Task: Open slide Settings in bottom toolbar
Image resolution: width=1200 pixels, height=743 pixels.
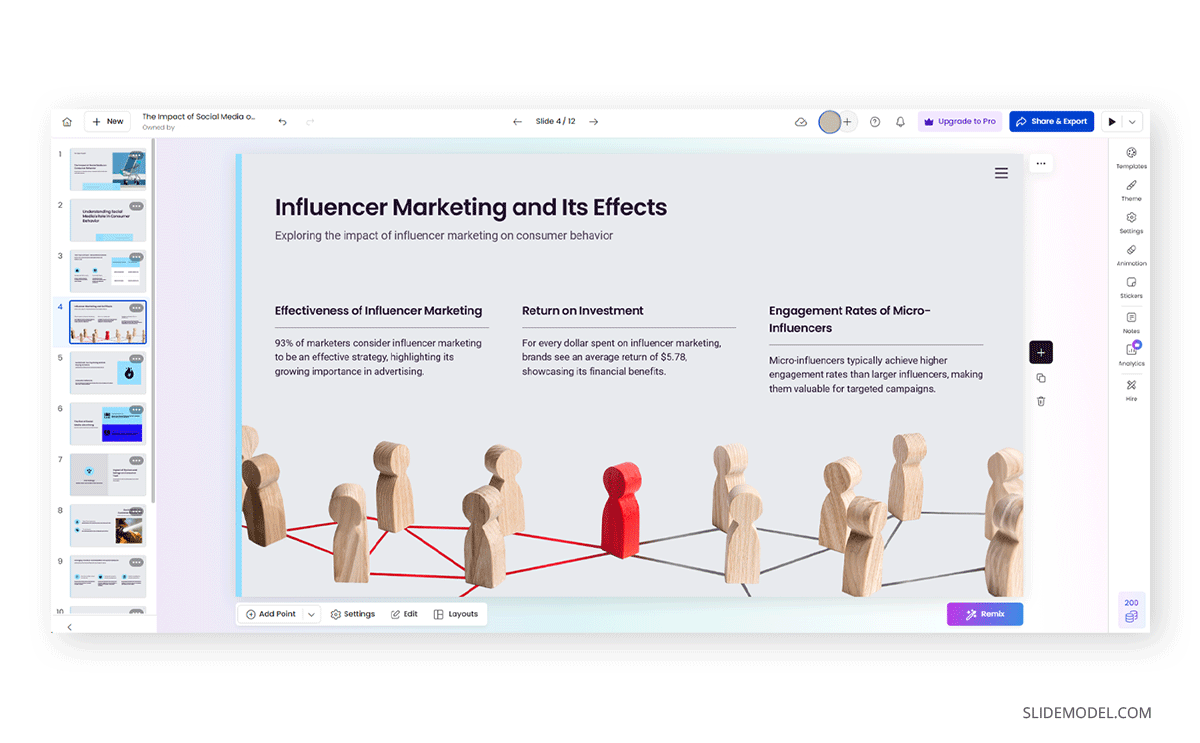Action: point(353,614)
